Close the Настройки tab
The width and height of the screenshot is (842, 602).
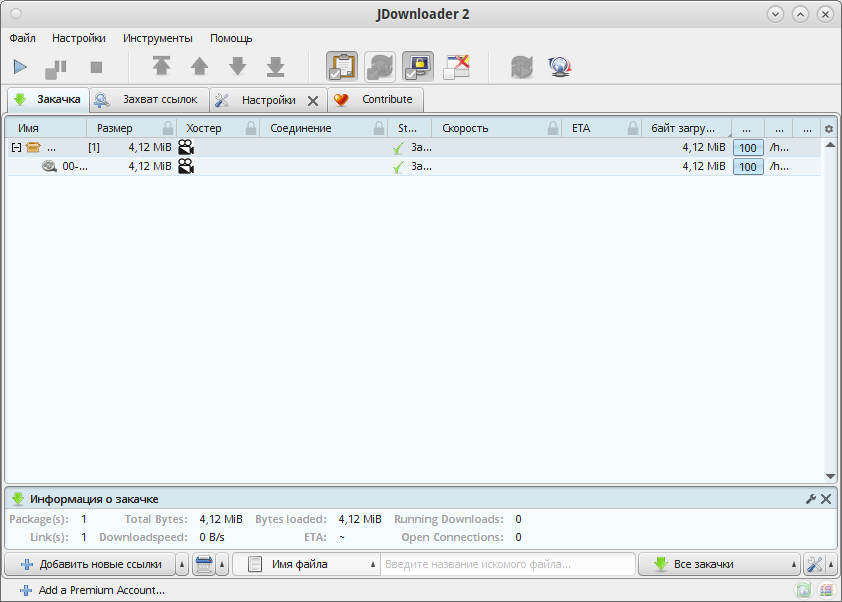pos(313,100)
